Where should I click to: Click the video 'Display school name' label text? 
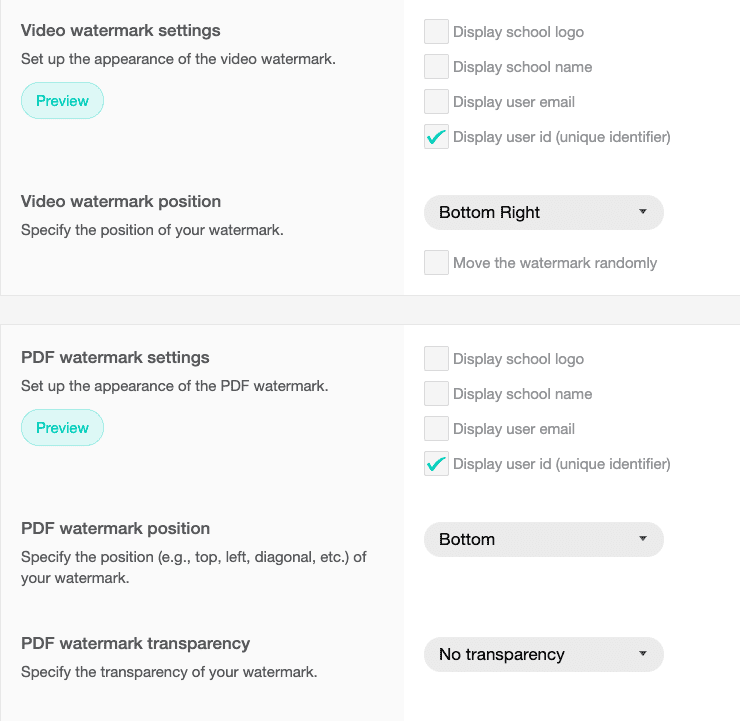[522, 67]
